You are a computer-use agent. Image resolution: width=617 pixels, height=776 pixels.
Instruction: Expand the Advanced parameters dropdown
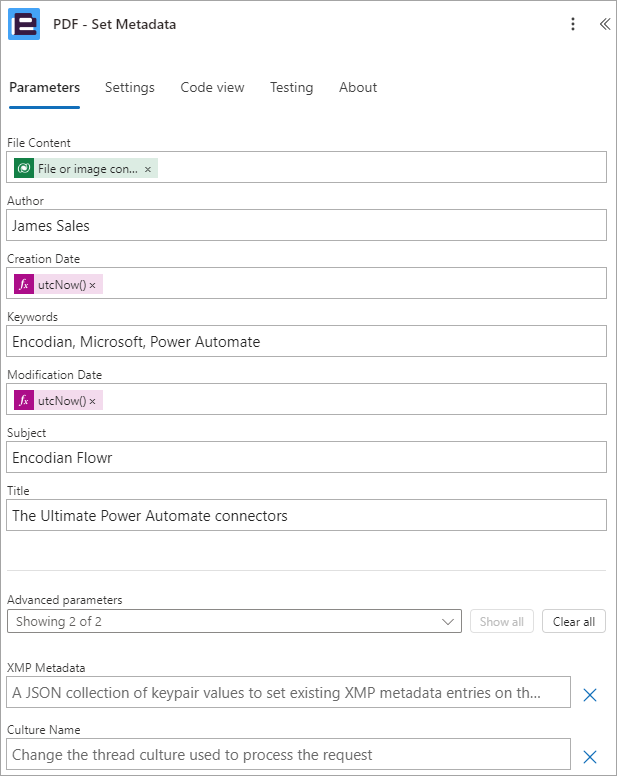tap(235, 621)
